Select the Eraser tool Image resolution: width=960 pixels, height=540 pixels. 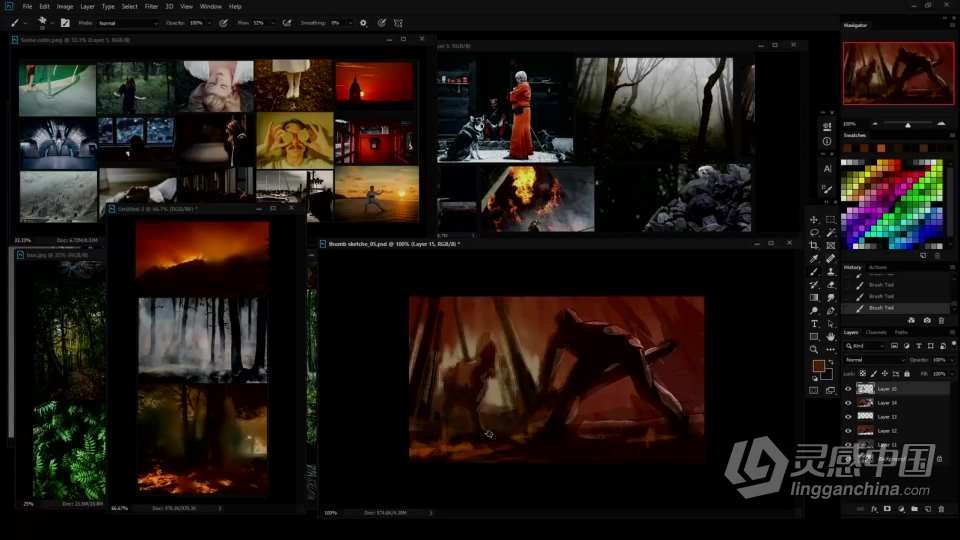click(830, 285)
